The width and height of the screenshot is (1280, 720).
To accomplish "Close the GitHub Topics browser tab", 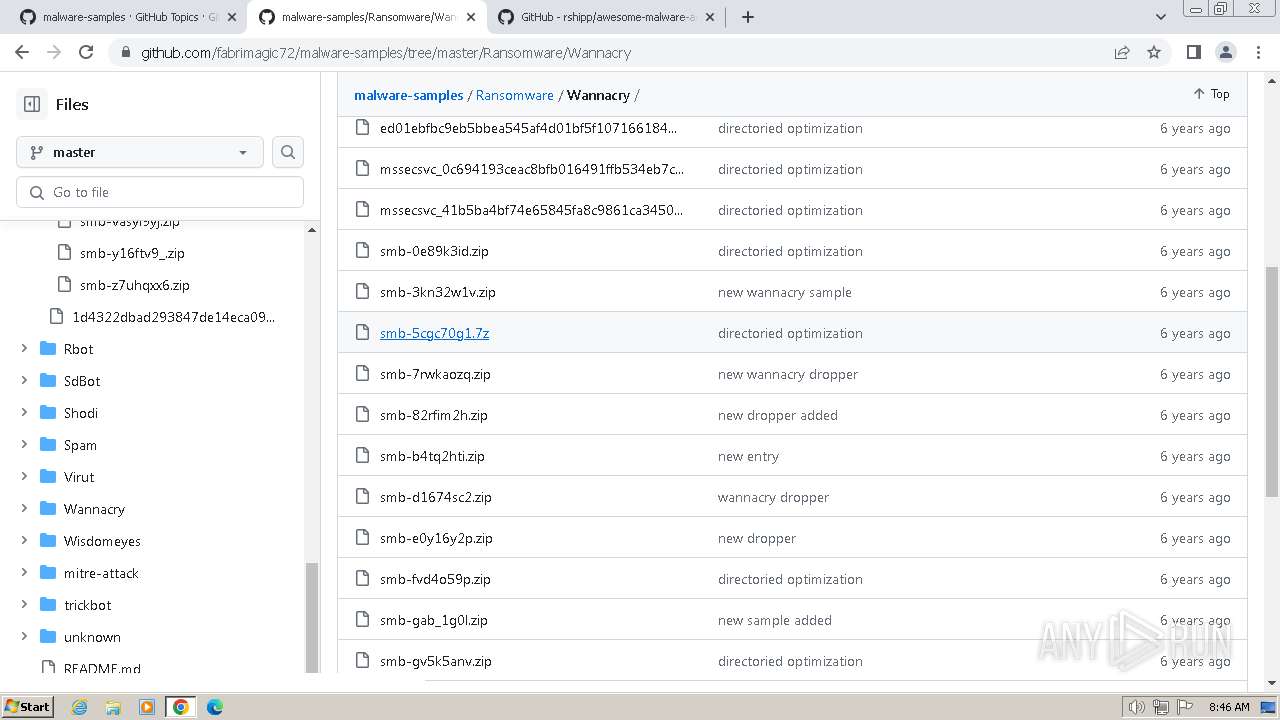I will pos(231,17).
